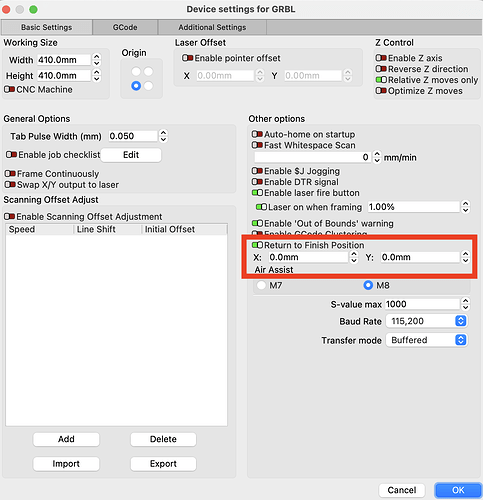The height and width of the screenshot is (500, 483).
Task: Open the Additional Settings tab
Action: pos(212,27)
